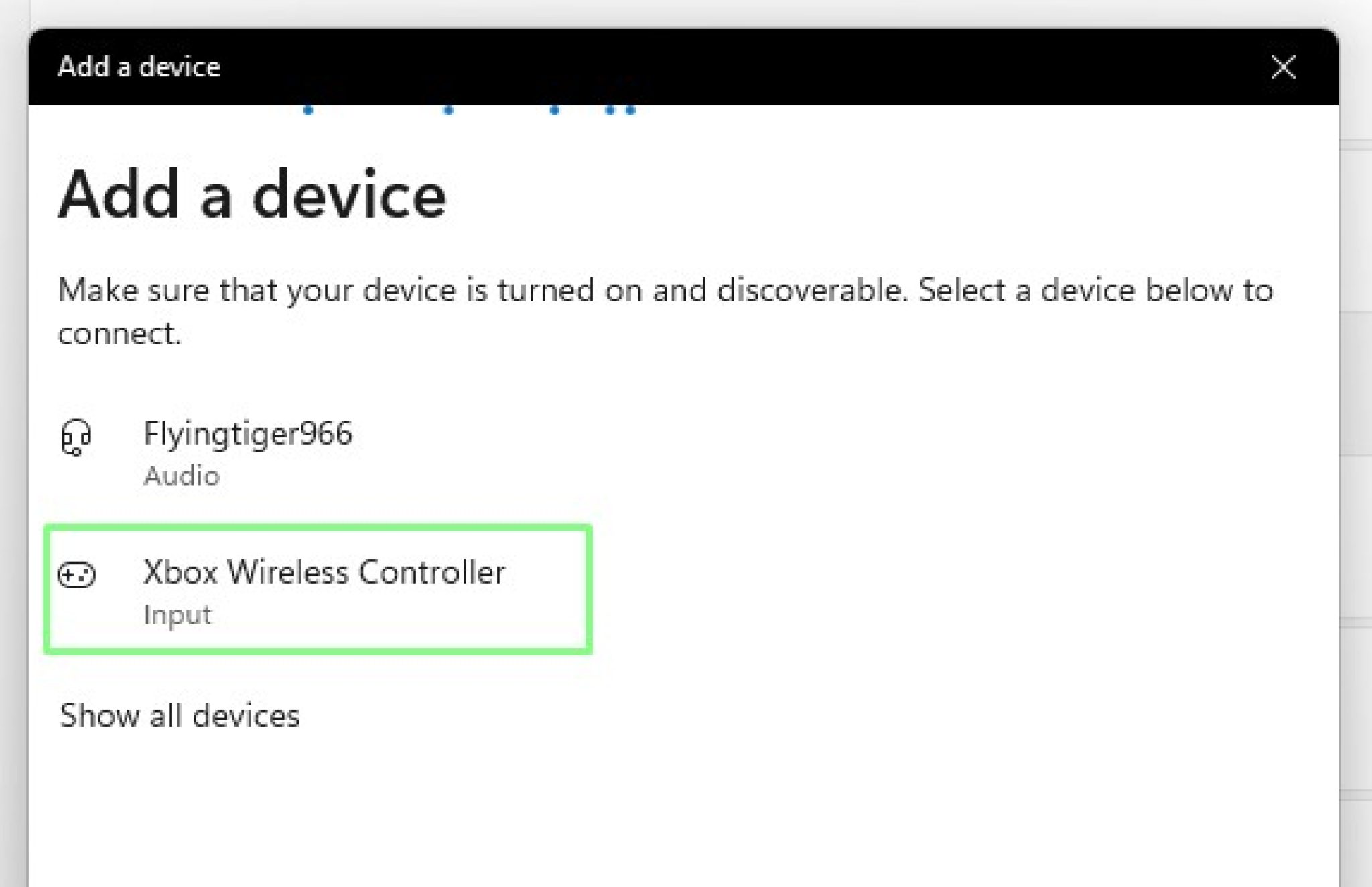Image resolution: width=1372 pixels, height=887 pixels.
Task: Click the gamepad icon for Xbox controller
Action: (76, 575)
